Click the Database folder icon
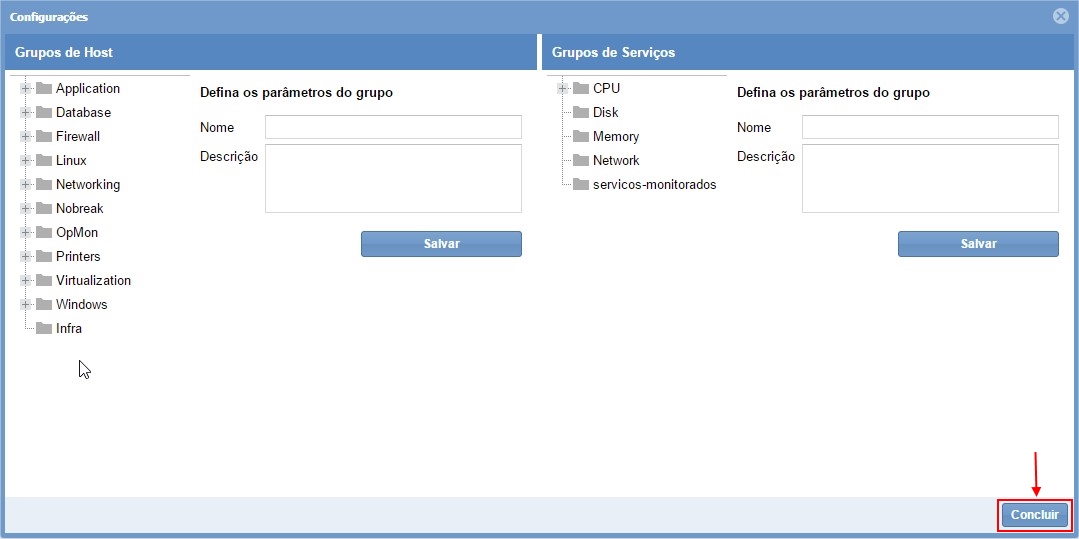This screenshot has height=539, width=1079. [44, 112]
